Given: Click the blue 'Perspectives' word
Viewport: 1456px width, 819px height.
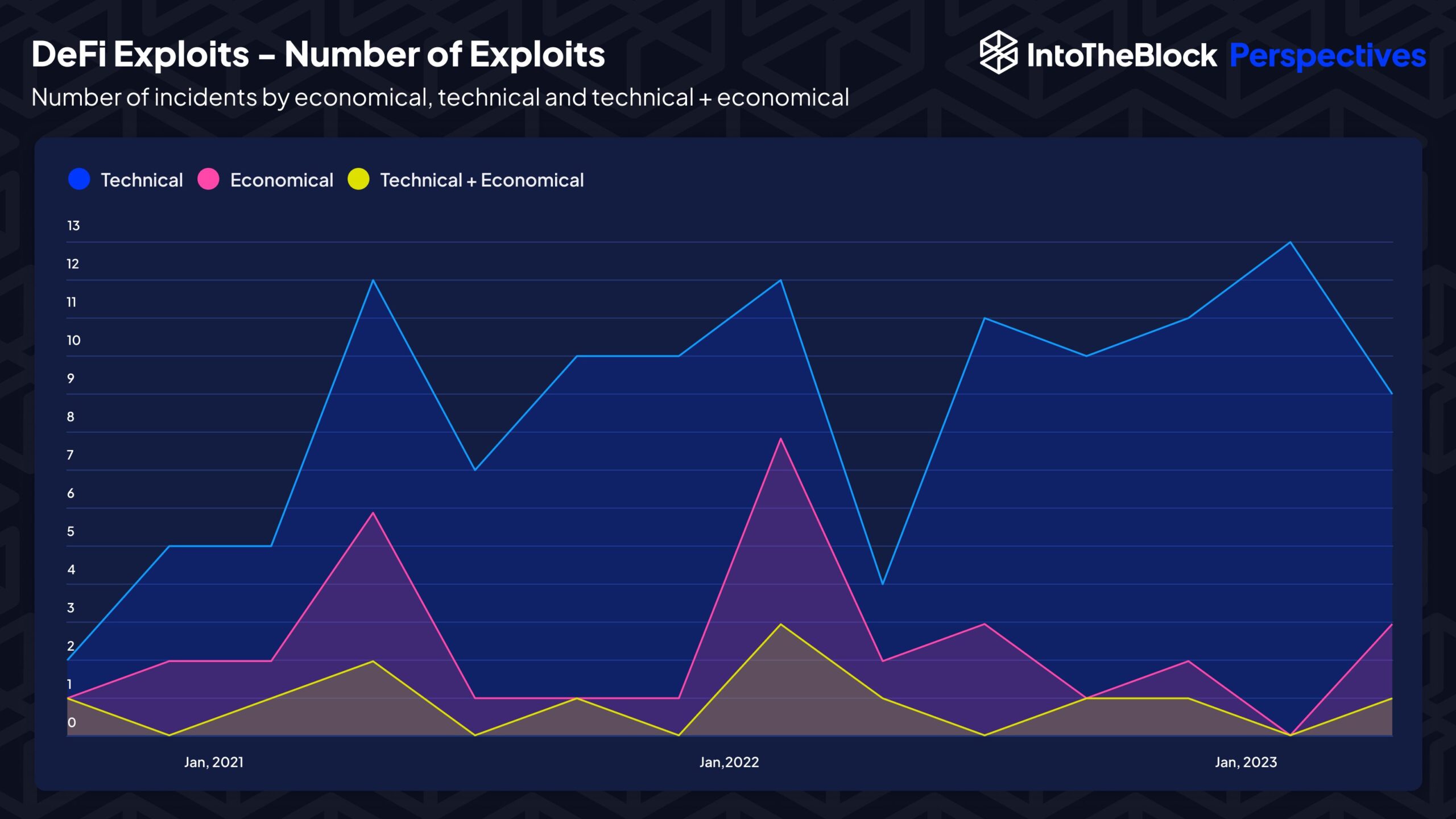Looking at the screenshot, I should coord(1327,57).
